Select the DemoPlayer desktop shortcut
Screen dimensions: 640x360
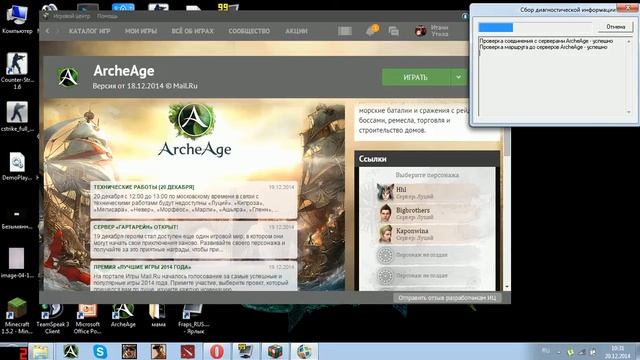[x=17, y=166]
